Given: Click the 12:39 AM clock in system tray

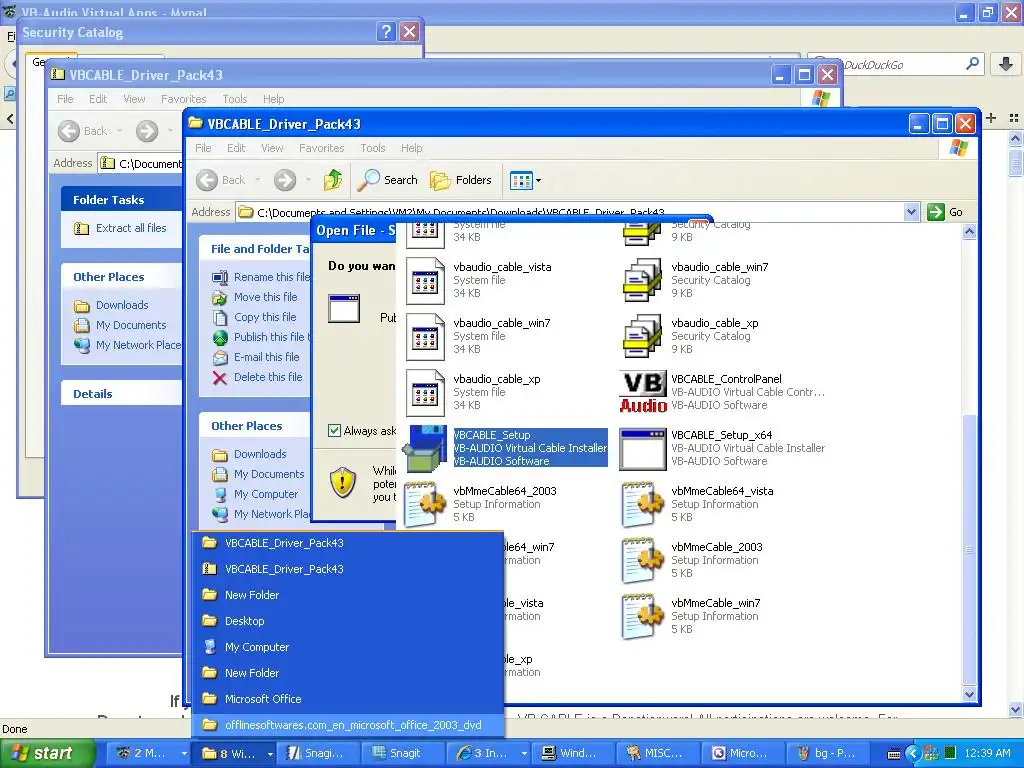Looking at the screenshot, I should click(x=987, y=754).
